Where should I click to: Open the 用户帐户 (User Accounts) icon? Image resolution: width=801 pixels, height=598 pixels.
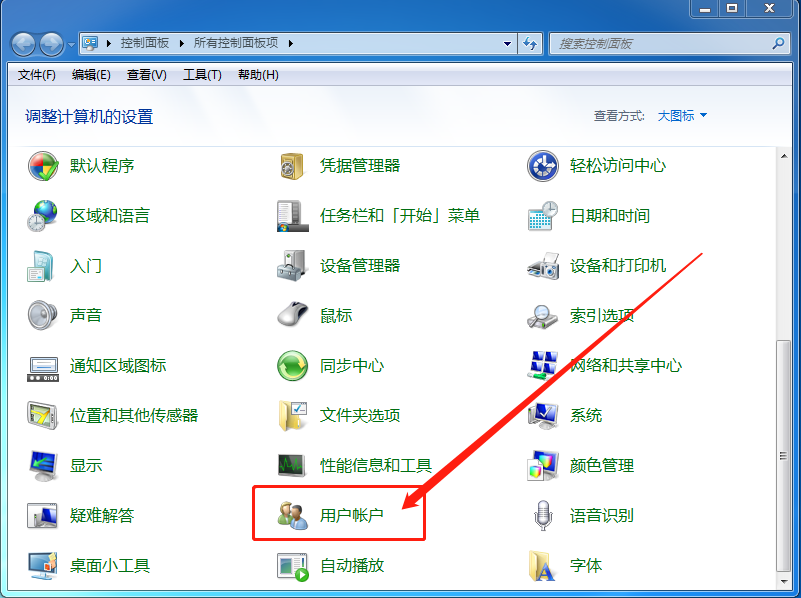pos(293,516)
